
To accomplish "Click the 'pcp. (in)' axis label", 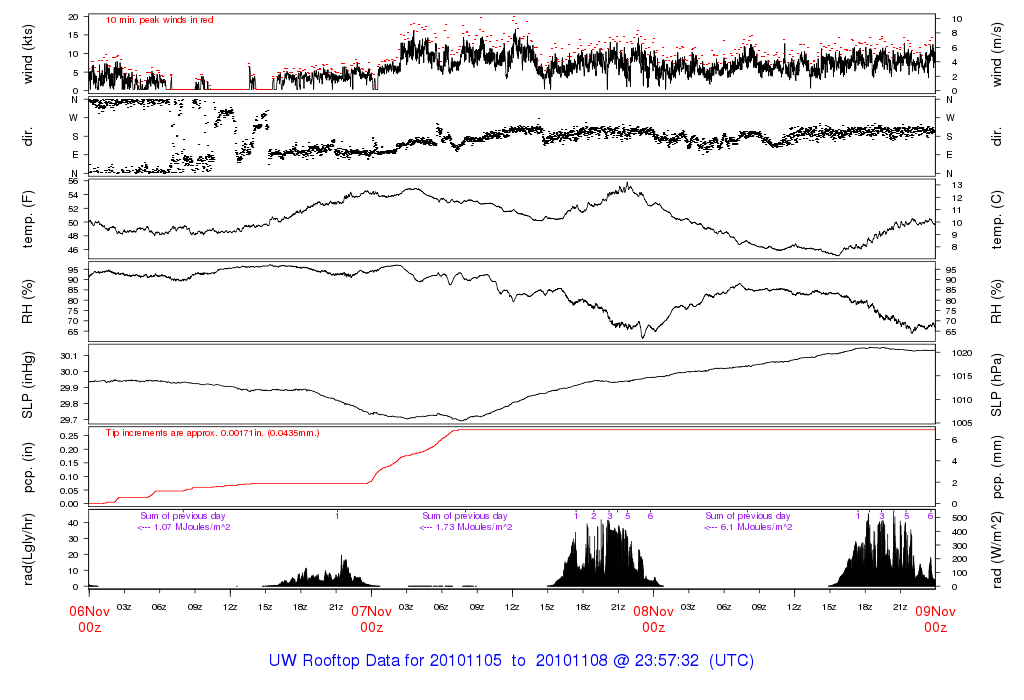I will pos(28,468).
